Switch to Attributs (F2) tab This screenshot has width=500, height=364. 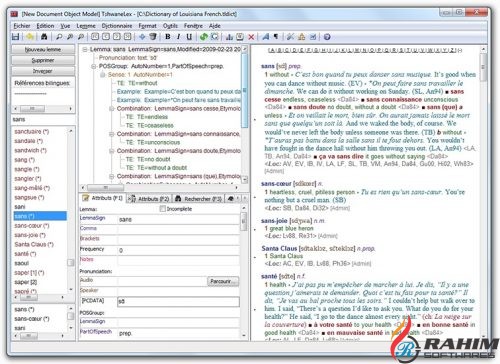click(x=149, y=199)
